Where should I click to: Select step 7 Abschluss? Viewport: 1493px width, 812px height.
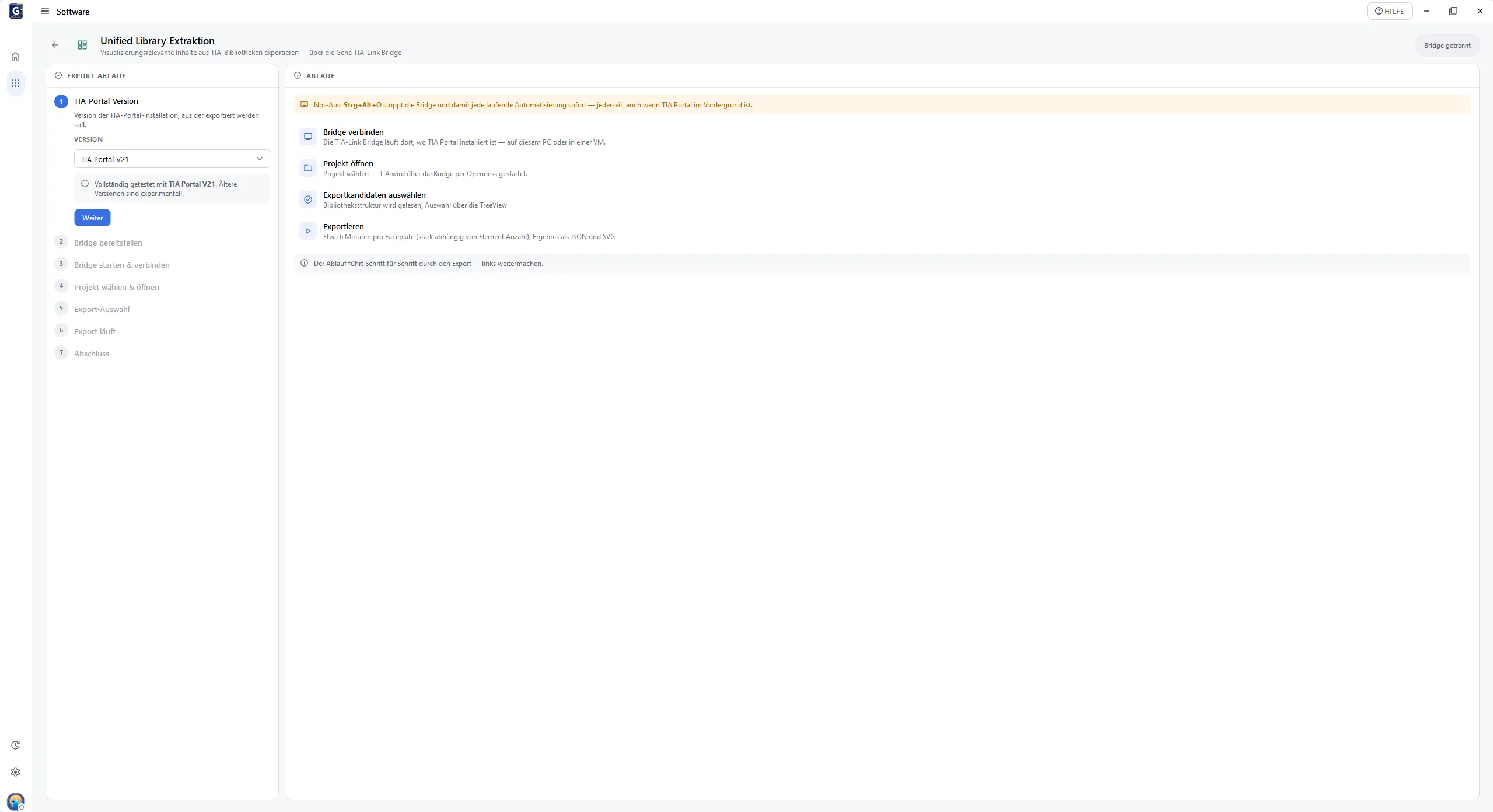pos(82,353)
